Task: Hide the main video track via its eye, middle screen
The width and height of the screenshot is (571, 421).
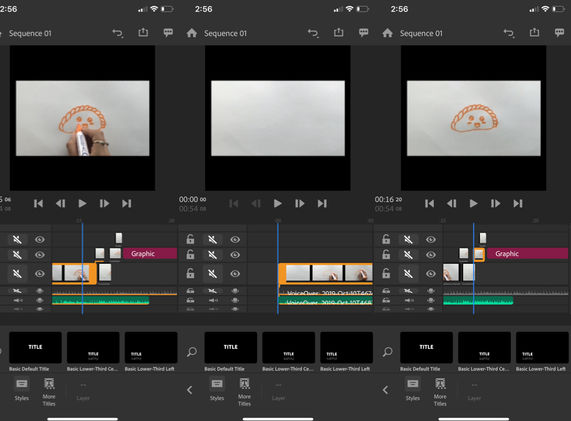Action: 235,273
